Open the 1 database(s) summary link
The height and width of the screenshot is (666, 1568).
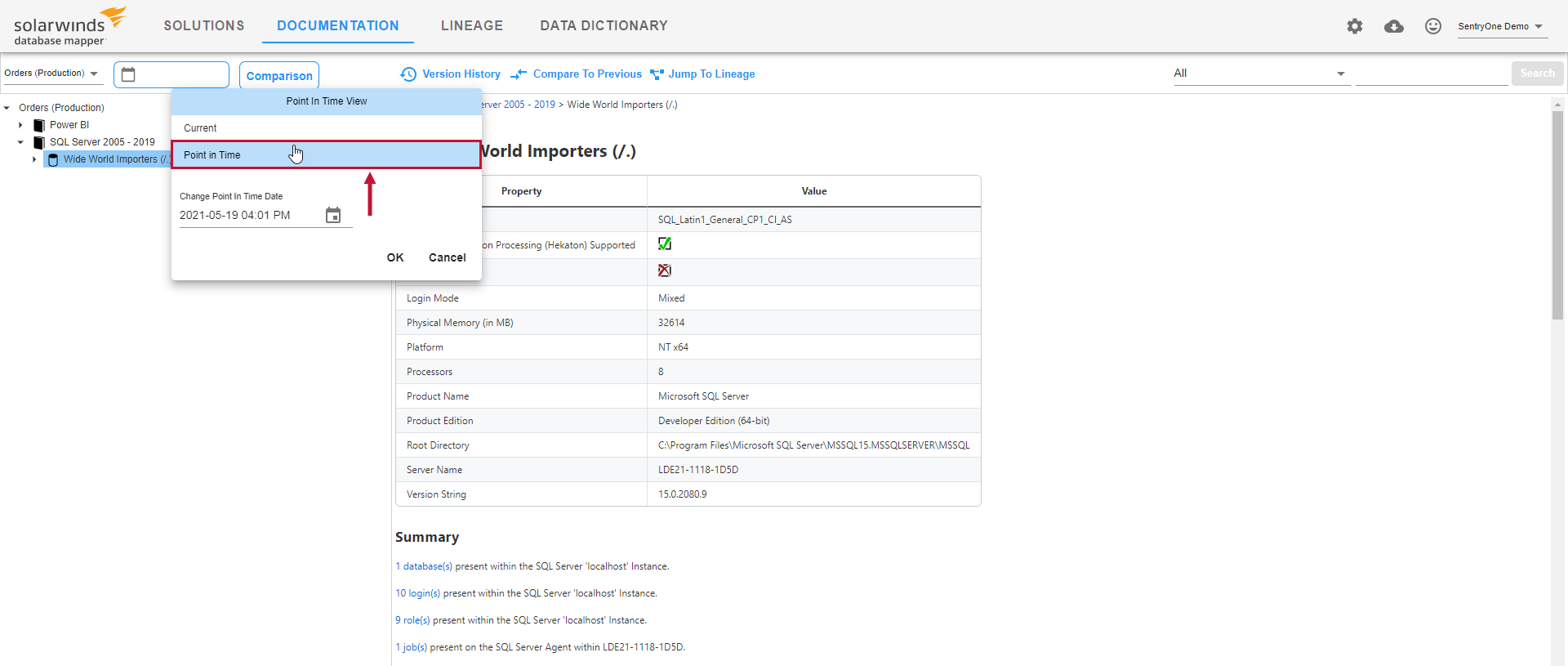(424, 566)
